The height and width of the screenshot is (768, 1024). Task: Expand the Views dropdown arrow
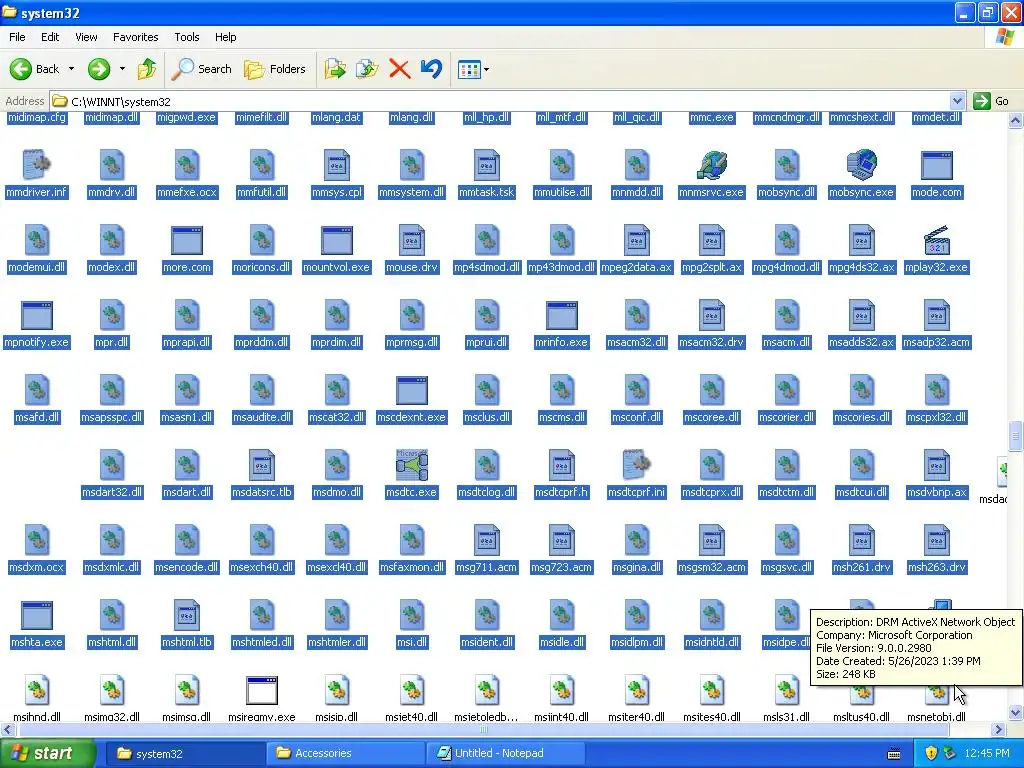487,69
